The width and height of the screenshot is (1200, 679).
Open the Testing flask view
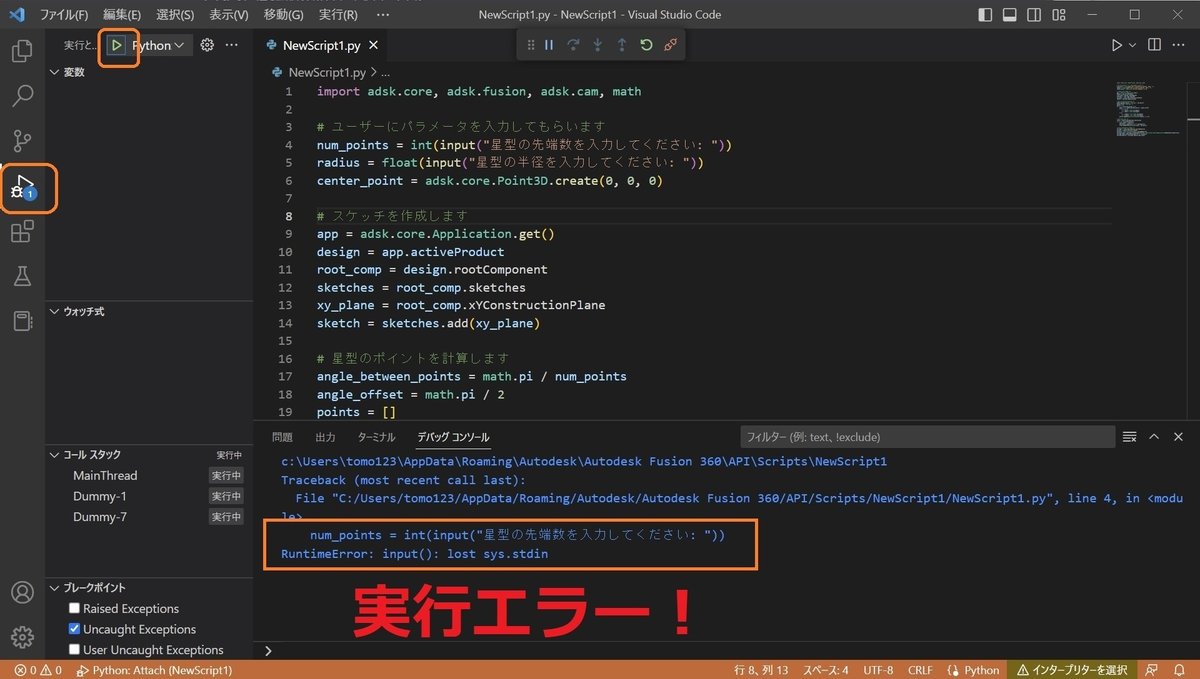22,277
